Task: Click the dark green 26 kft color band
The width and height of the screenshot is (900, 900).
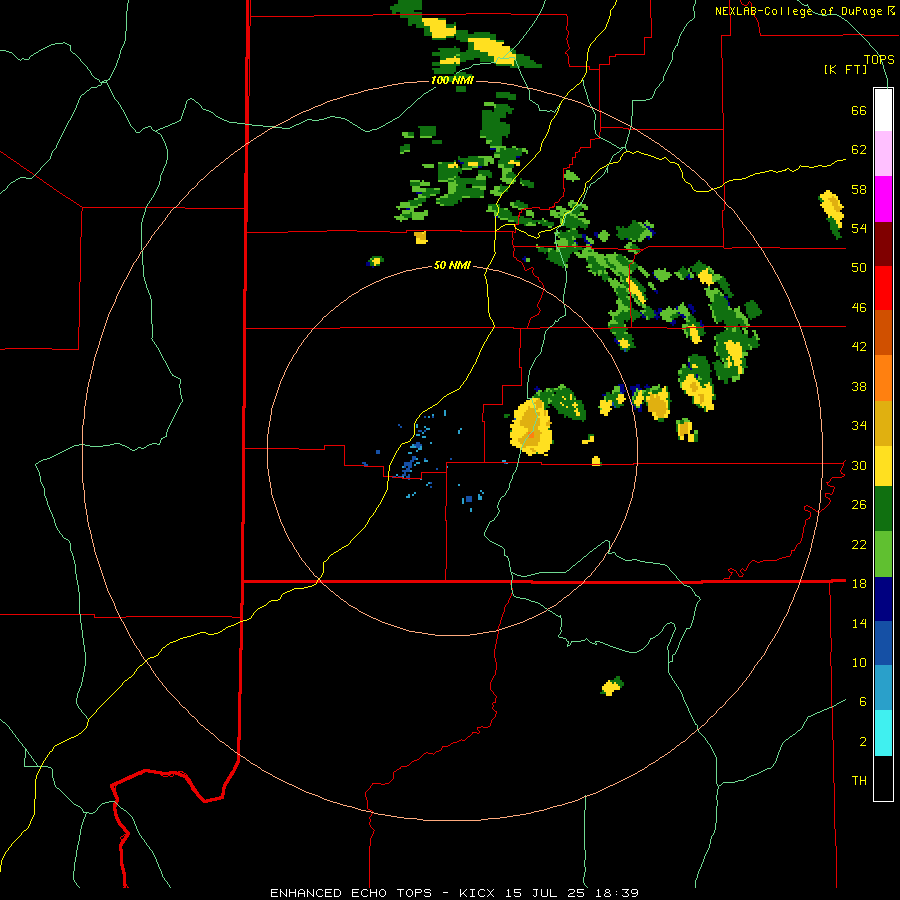Action: click(x=883, y=509)
